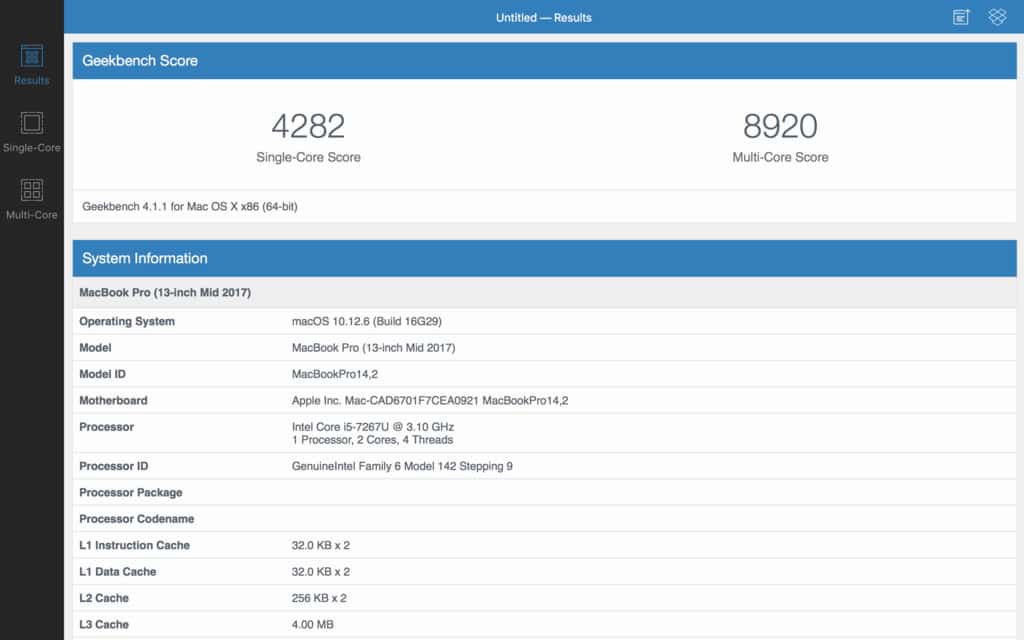This screenshot has width=1024, height=640.
Task: Click the Geekbench Score section header
Action: coord(545,61)
